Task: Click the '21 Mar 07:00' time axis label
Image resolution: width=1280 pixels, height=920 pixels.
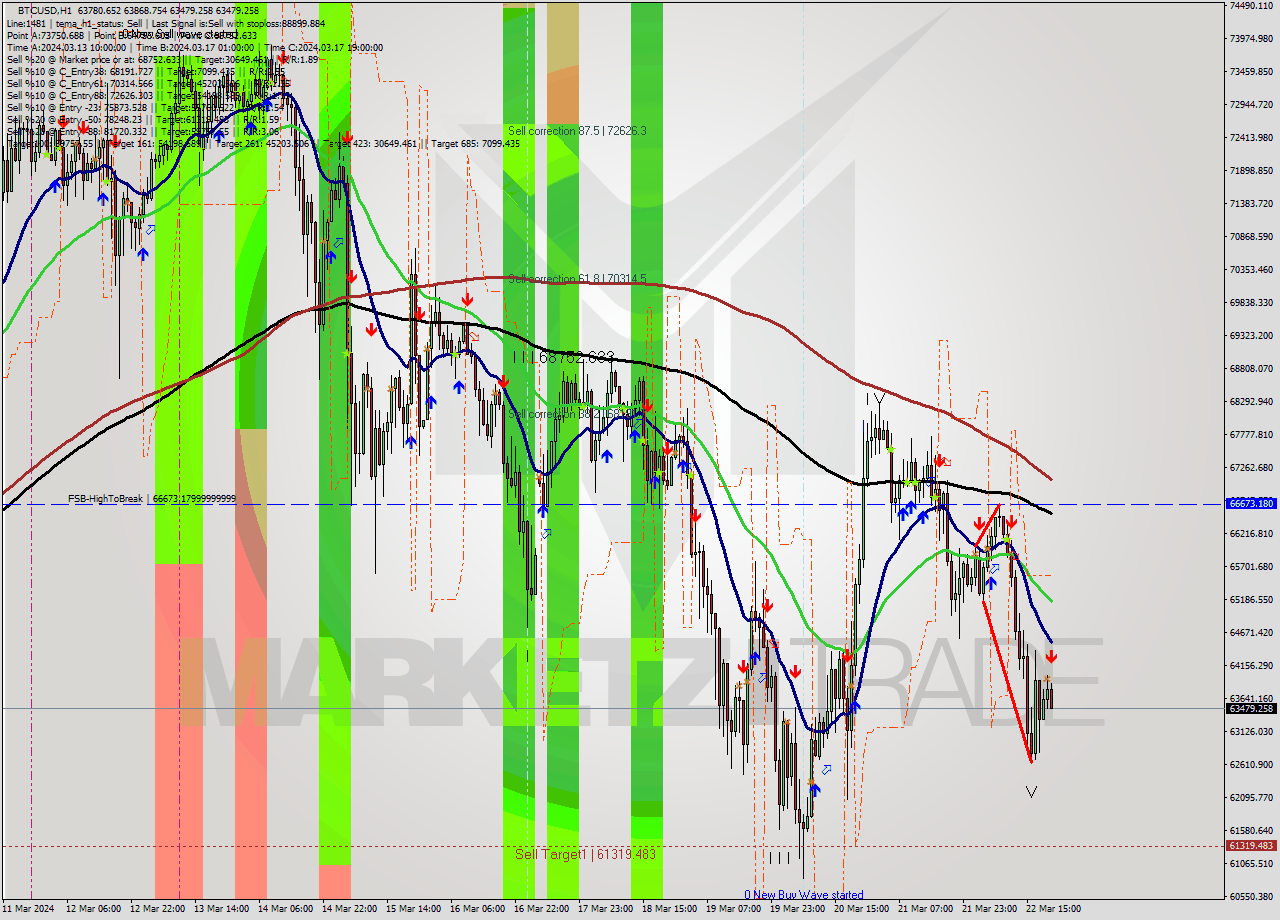Action: [925, 909]
